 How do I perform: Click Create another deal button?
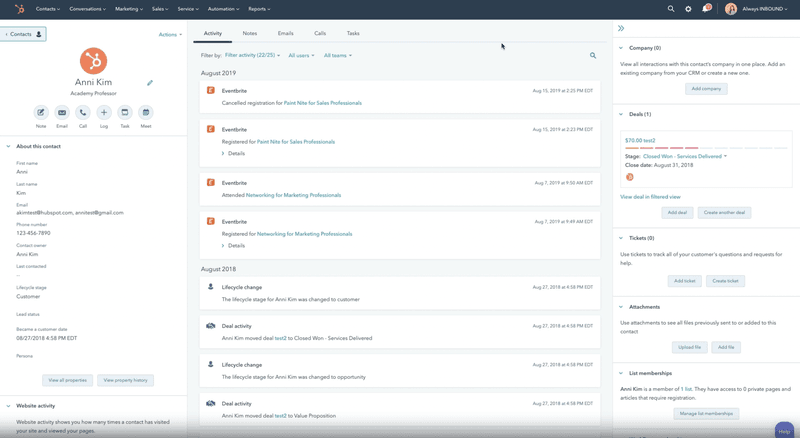(x=724, y=212)
